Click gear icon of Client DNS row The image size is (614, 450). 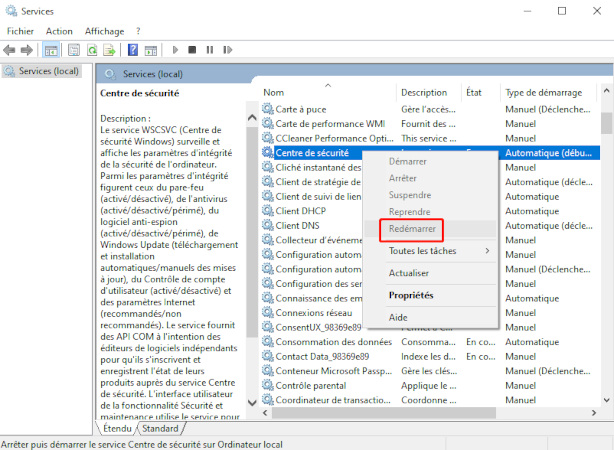pyautogui.click(x=268, y=225)
